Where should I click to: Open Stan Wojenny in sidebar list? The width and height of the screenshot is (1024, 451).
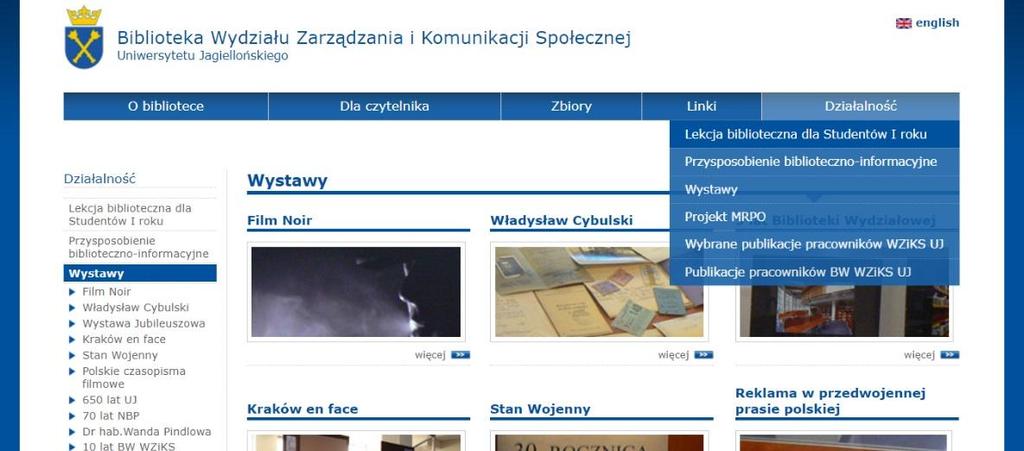pos(120,356)
